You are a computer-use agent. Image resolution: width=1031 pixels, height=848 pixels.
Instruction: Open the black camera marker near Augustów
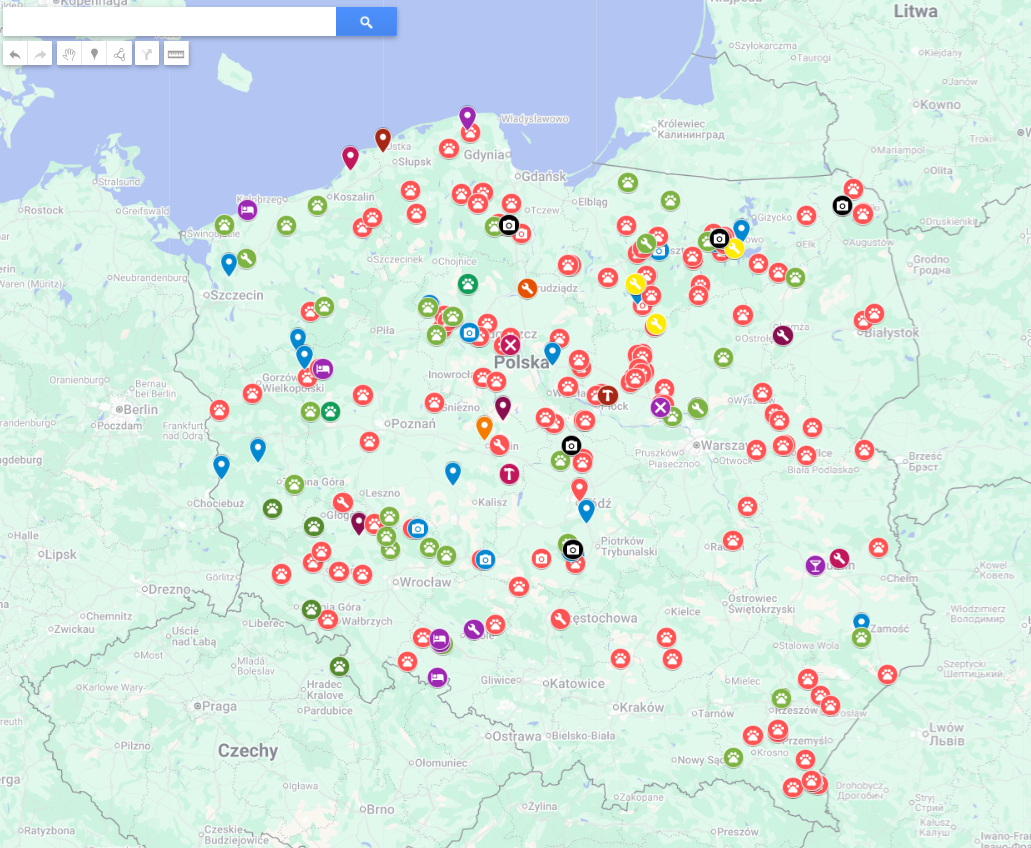click(842, 206)
